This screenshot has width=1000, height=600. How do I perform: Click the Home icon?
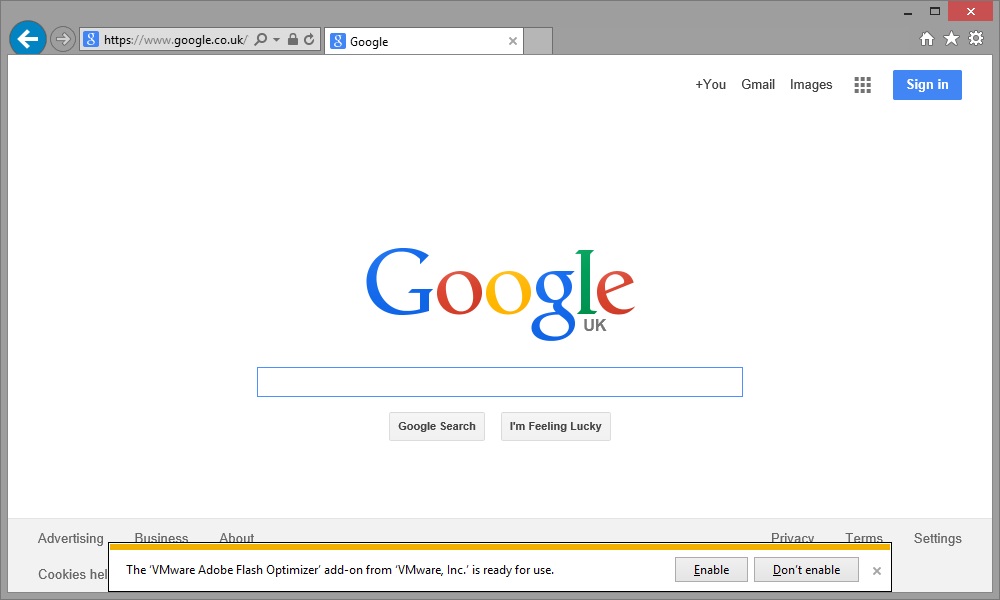927,39
